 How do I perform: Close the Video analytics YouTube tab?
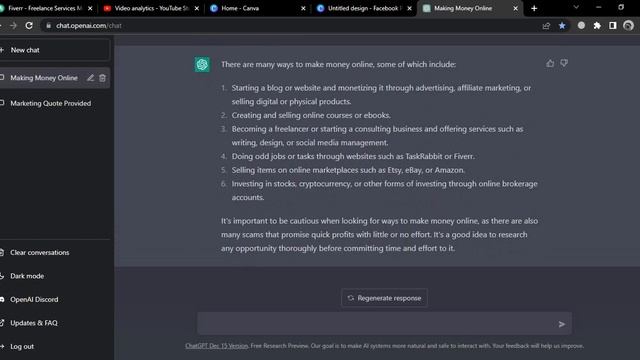point(196,8)
